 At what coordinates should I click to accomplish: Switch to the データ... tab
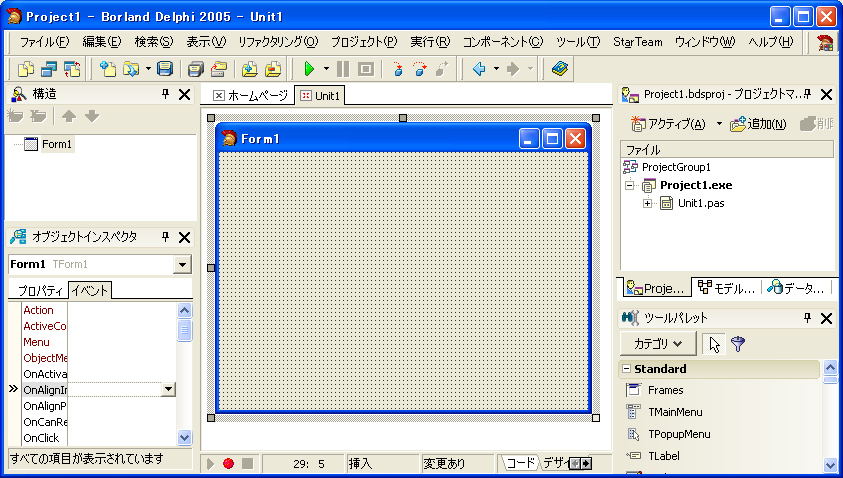point(796,288)
